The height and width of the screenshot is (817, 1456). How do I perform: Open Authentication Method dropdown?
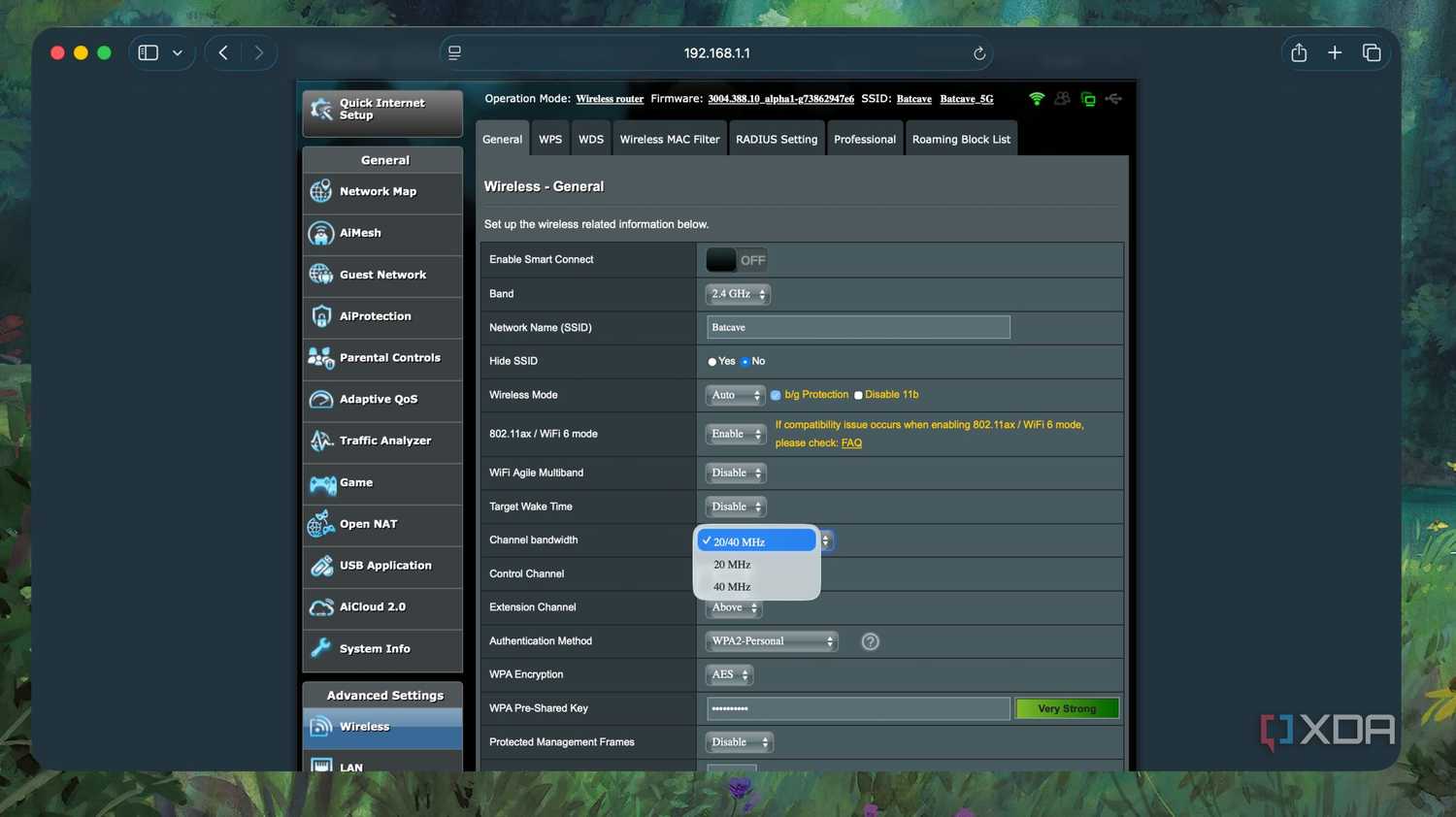click(x=772, y=641)
